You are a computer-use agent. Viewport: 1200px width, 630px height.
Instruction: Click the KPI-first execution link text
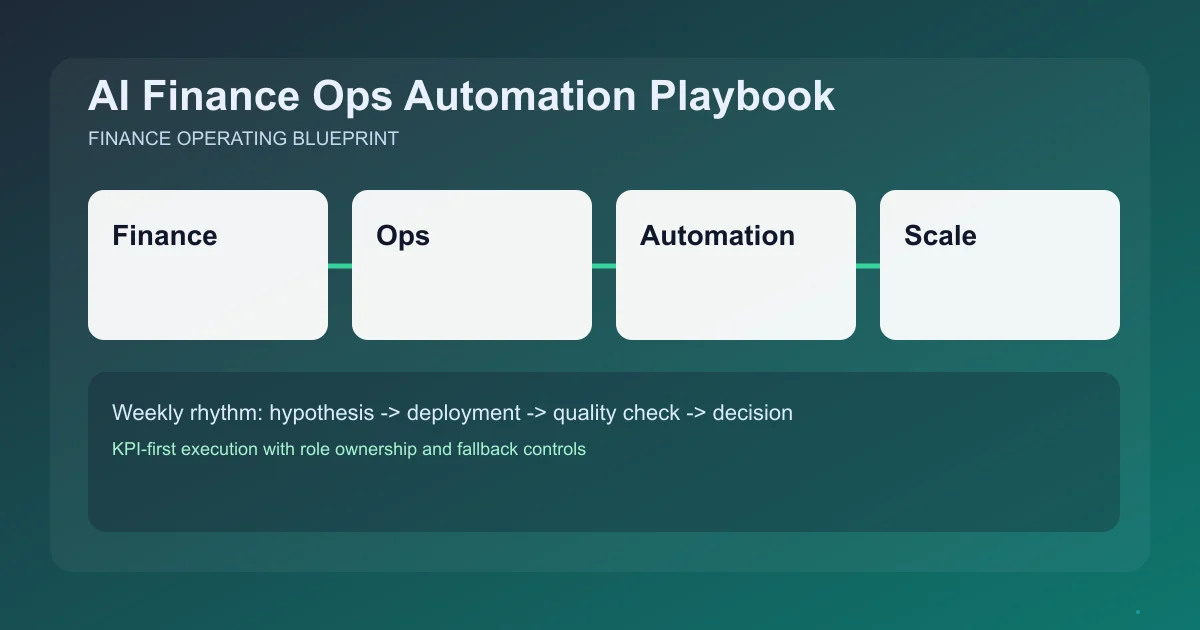click(349, 449)
